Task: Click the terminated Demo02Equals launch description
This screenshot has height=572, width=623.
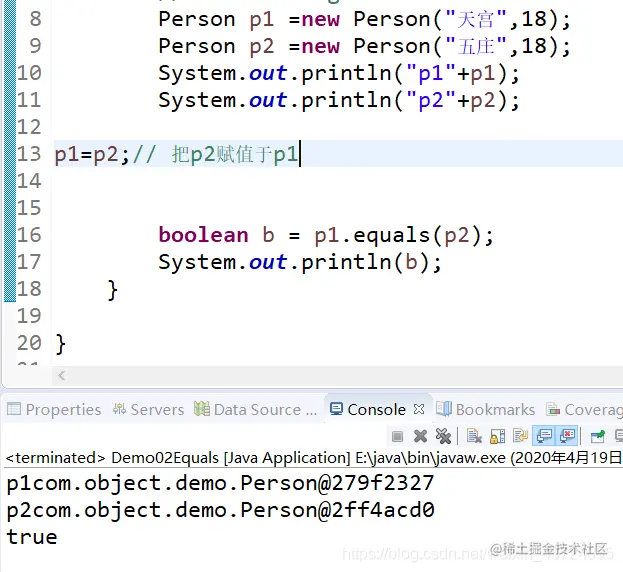Action: (x=314, y=458)
